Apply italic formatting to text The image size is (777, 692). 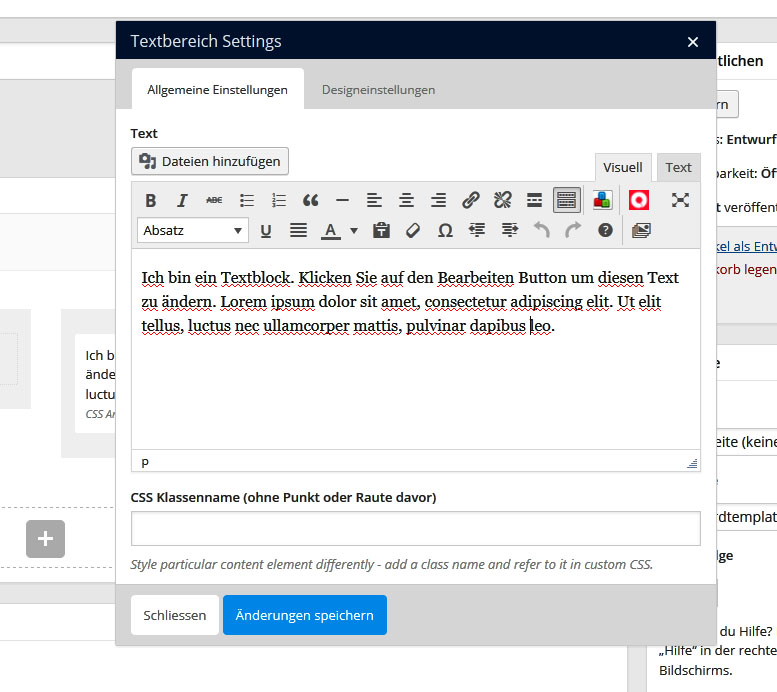click(x=182, y=200)
